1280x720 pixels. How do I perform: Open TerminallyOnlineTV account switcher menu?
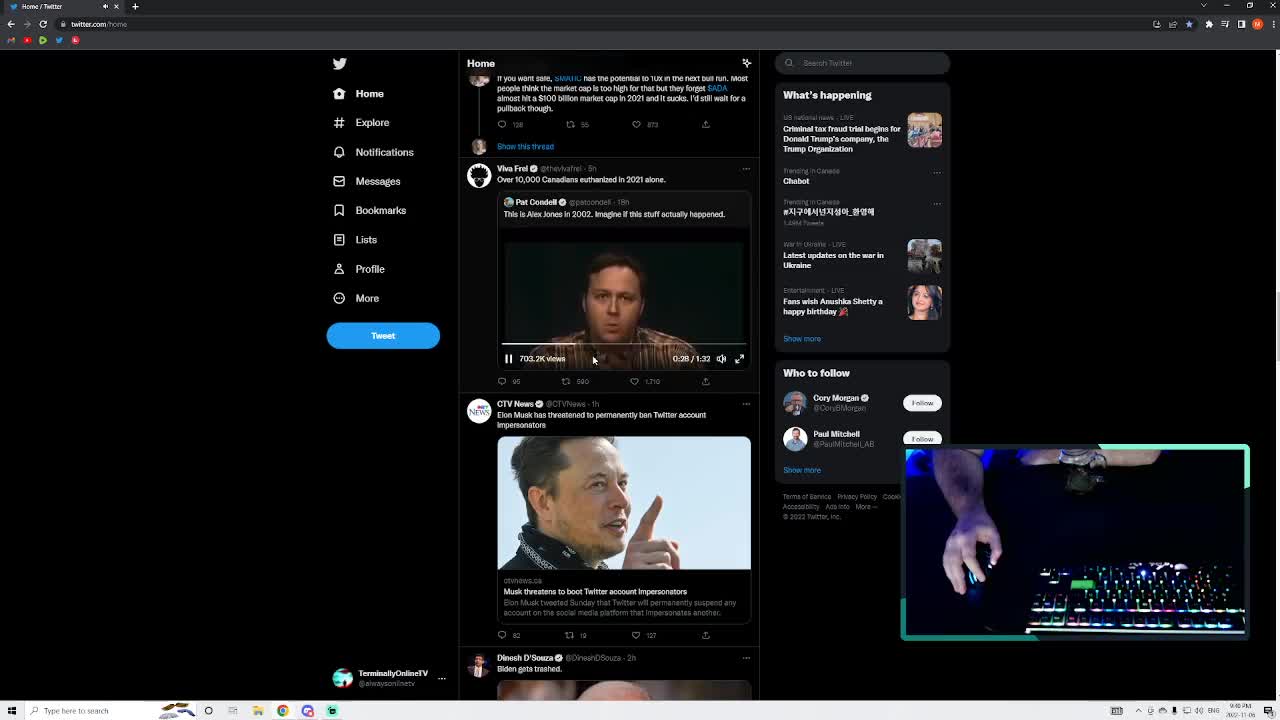click(x=442, y=678)
